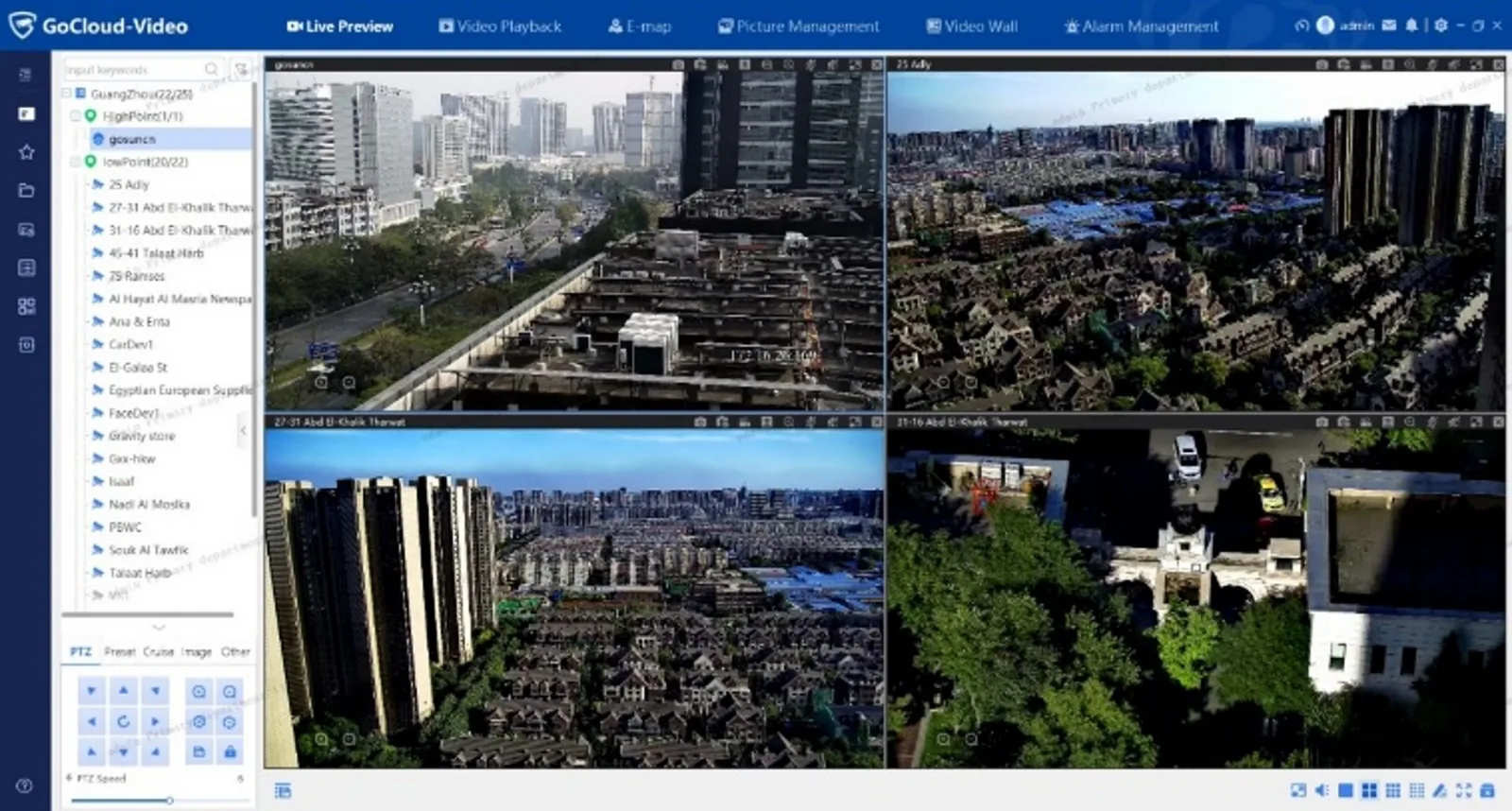The width and height of the screenshot is (1512, 811).
Task: Select the El-Galaa St camera
Action: [x=138, y=367]
